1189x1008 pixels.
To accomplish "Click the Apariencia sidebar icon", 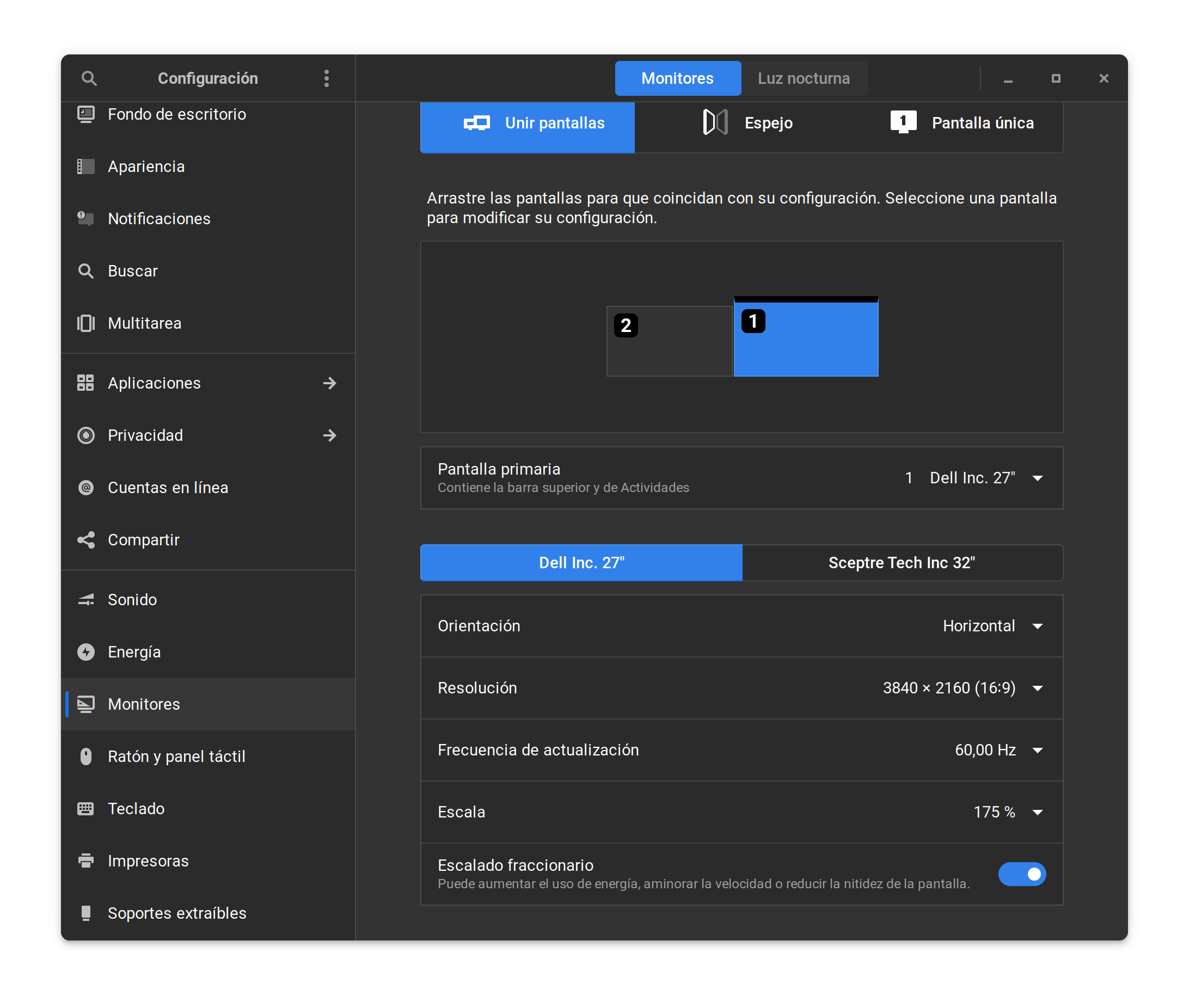I will coord(87,167).
